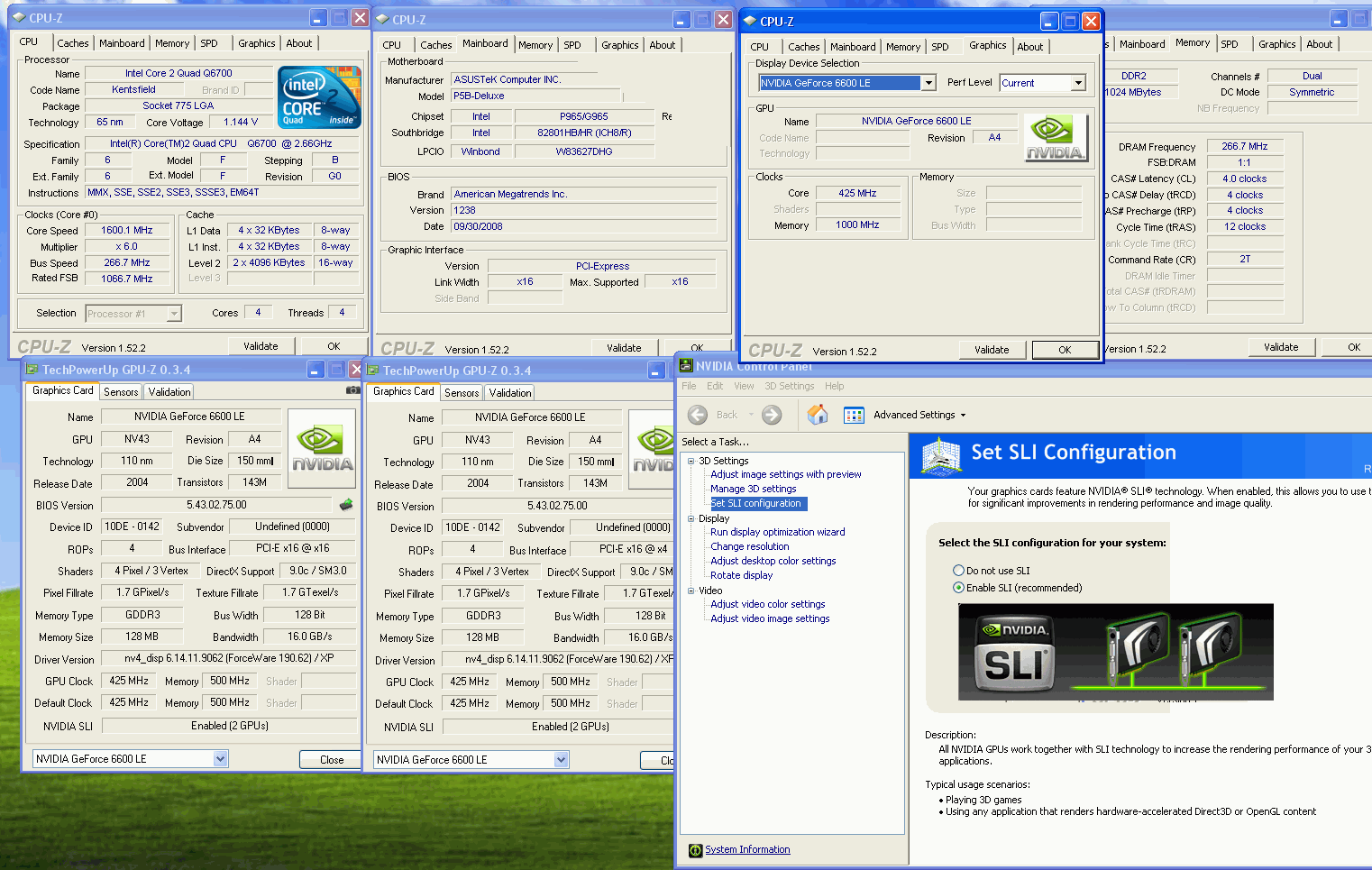Open the Advanced Settings dropdown arrow

(x=963, y=416)
